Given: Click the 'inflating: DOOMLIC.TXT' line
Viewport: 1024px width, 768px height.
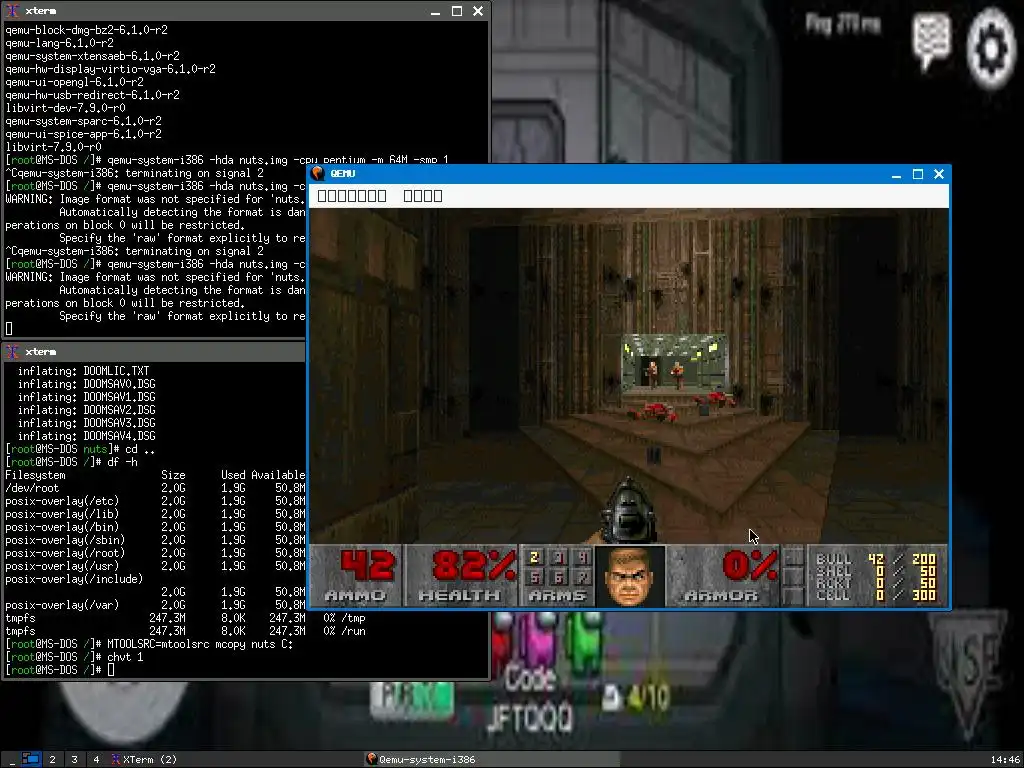Looking at the screenshot, I should coord(83,371).
